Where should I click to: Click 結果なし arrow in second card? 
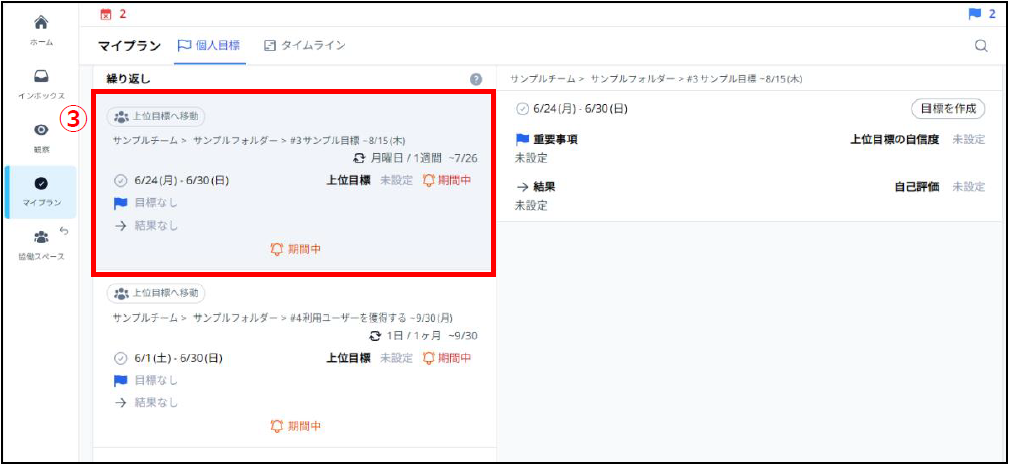coord(145,403)
